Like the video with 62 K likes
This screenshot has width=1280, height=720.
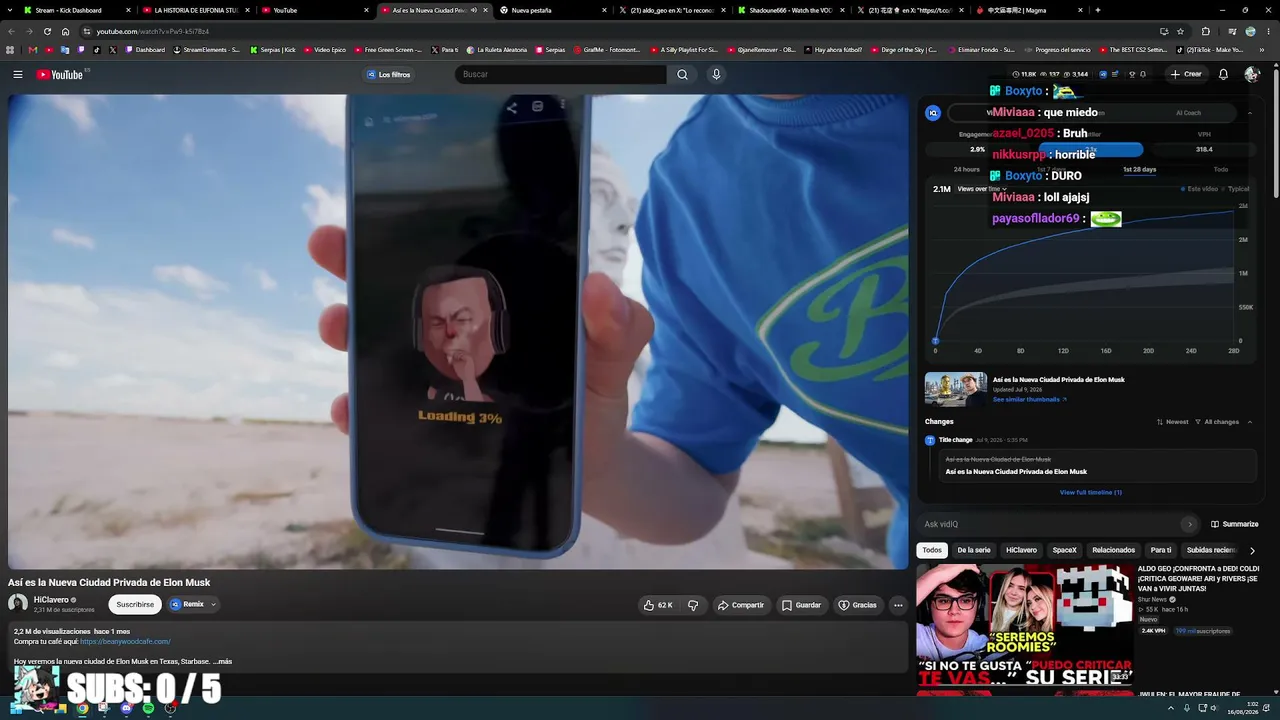(658, 605)
